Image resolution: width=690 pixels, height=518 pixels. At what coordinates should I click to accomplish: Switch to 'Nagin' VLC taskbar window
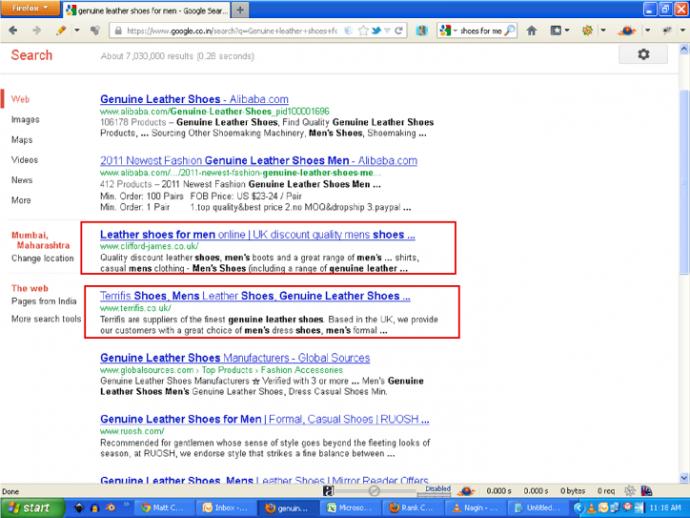click(x=474, y=508)
